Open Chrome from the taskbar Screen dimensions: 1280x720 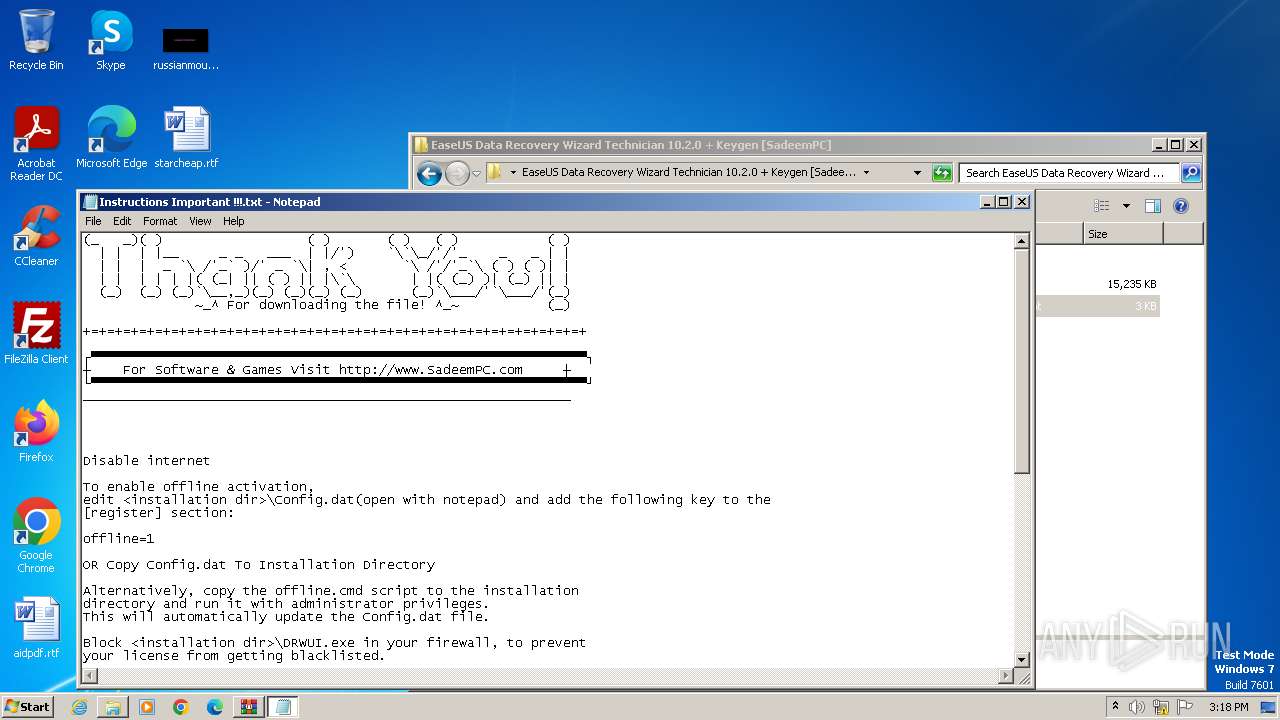181,707
